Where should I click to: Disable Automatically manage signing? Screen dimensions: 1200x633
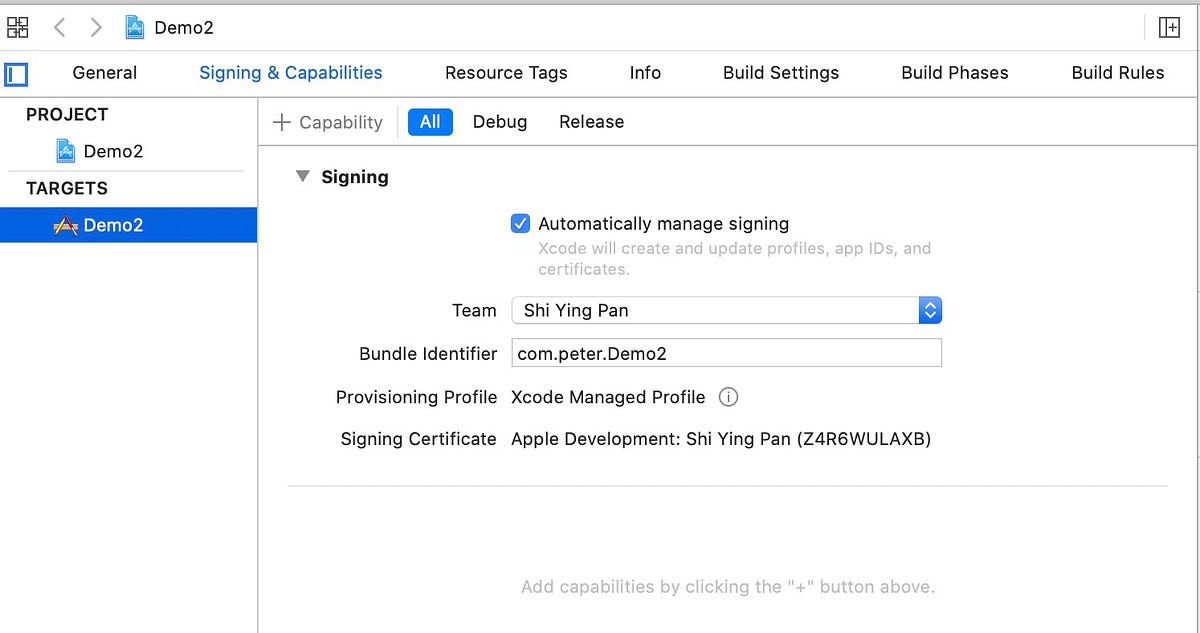click(x=520, y=223)
